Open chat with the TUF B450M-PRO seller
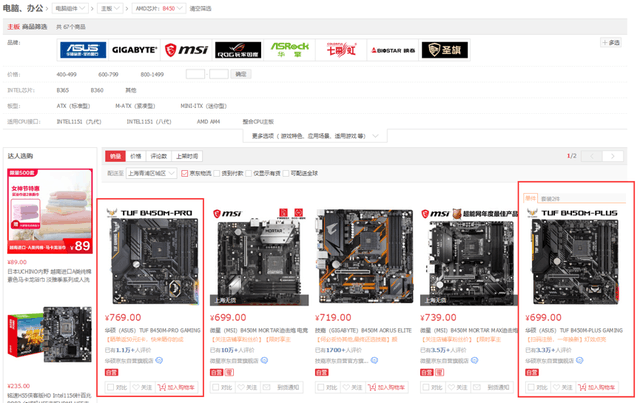This screenshot has width=640, height=403. click(159, 361)
